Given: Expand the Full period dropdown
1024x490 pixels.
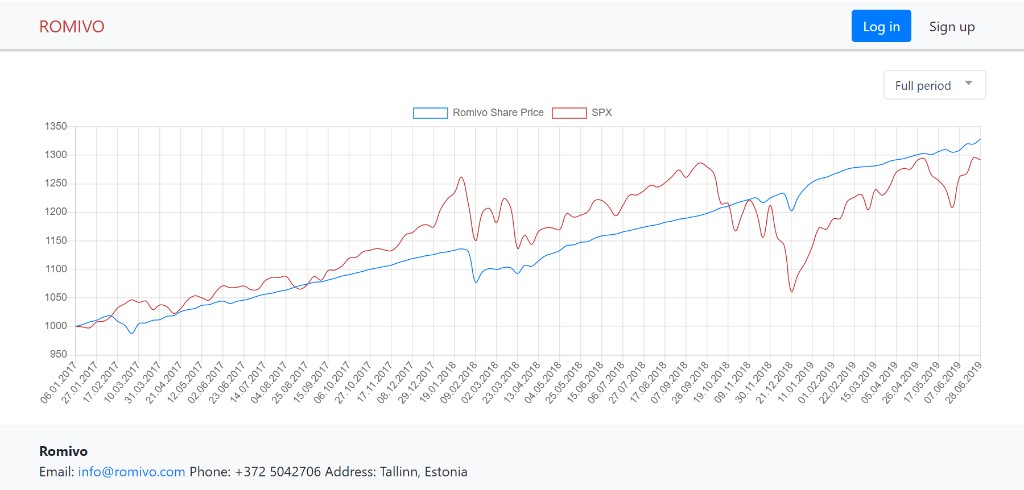Looking at the screenshot, I should [x=935, y=85].
